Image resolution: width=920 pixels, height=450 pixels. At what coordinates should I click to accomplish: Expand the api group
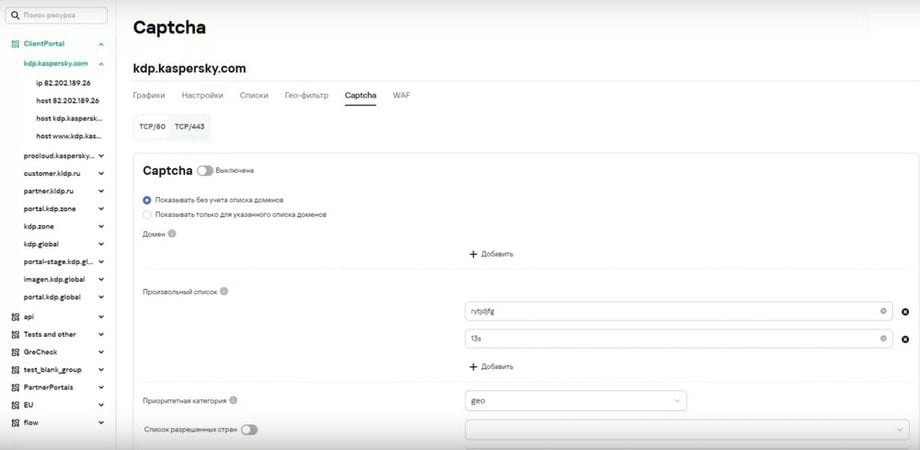(102, 317)
